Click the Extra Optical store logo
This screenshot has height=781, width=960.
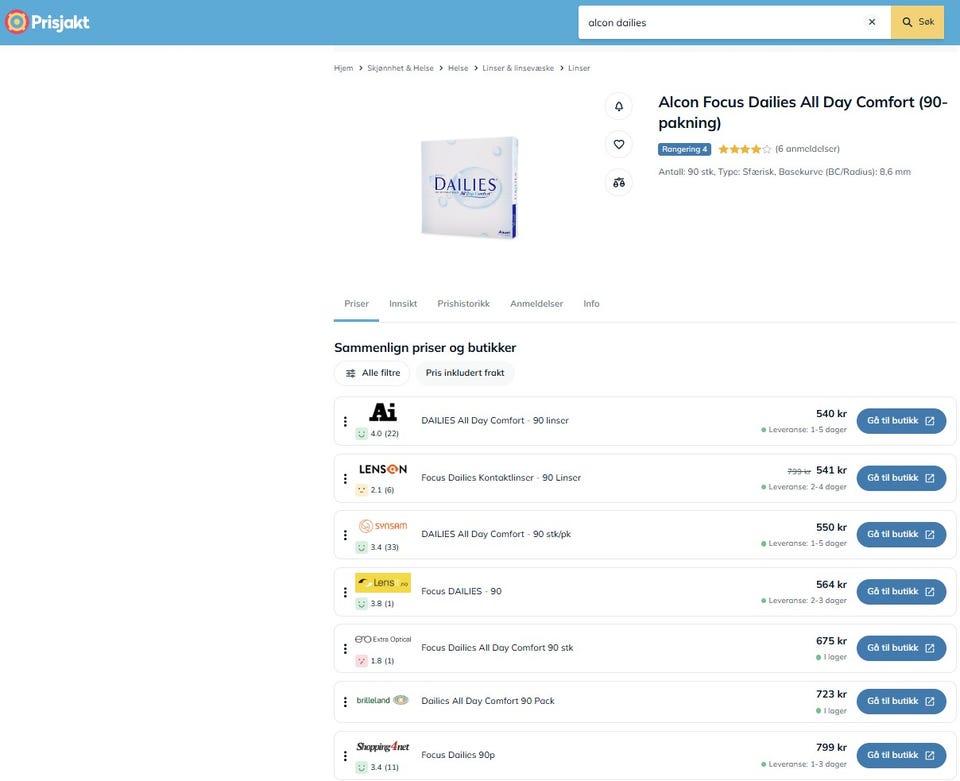383,639
